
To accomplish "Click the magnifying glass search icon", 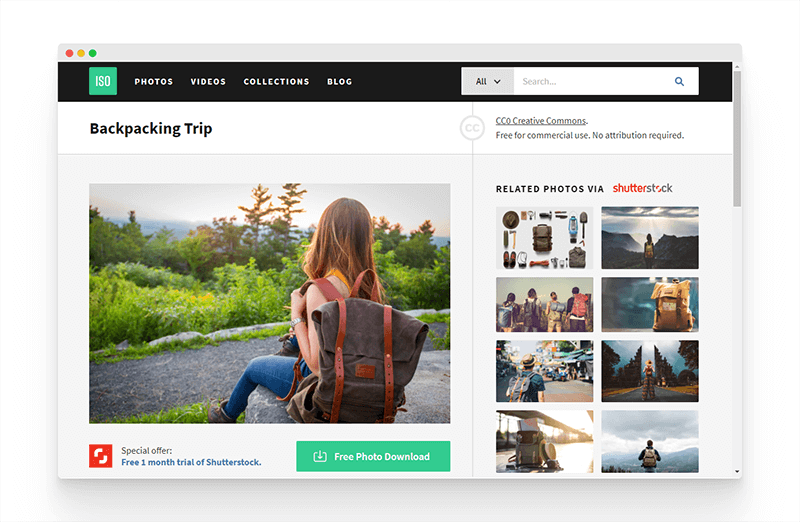I will point(680,82).
